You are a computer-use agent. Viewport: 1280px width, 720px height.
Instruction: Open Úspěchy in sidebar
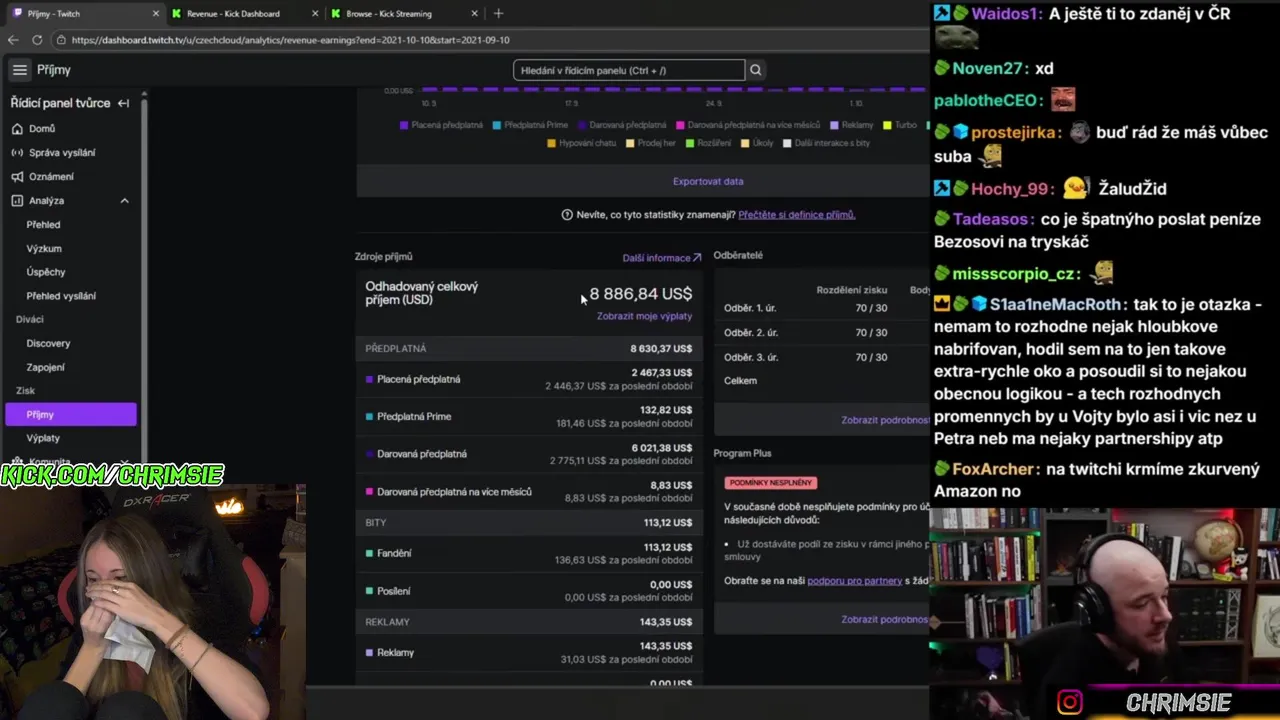[46, 272]
